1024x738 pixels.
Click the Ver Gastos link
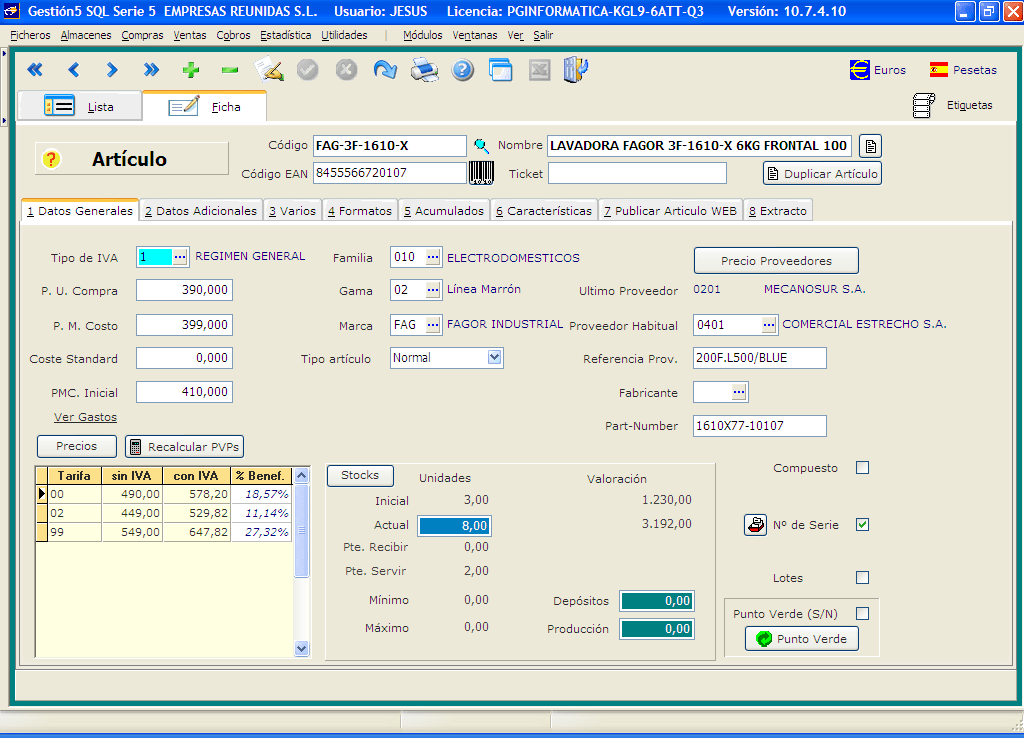[x=85, y=417]
